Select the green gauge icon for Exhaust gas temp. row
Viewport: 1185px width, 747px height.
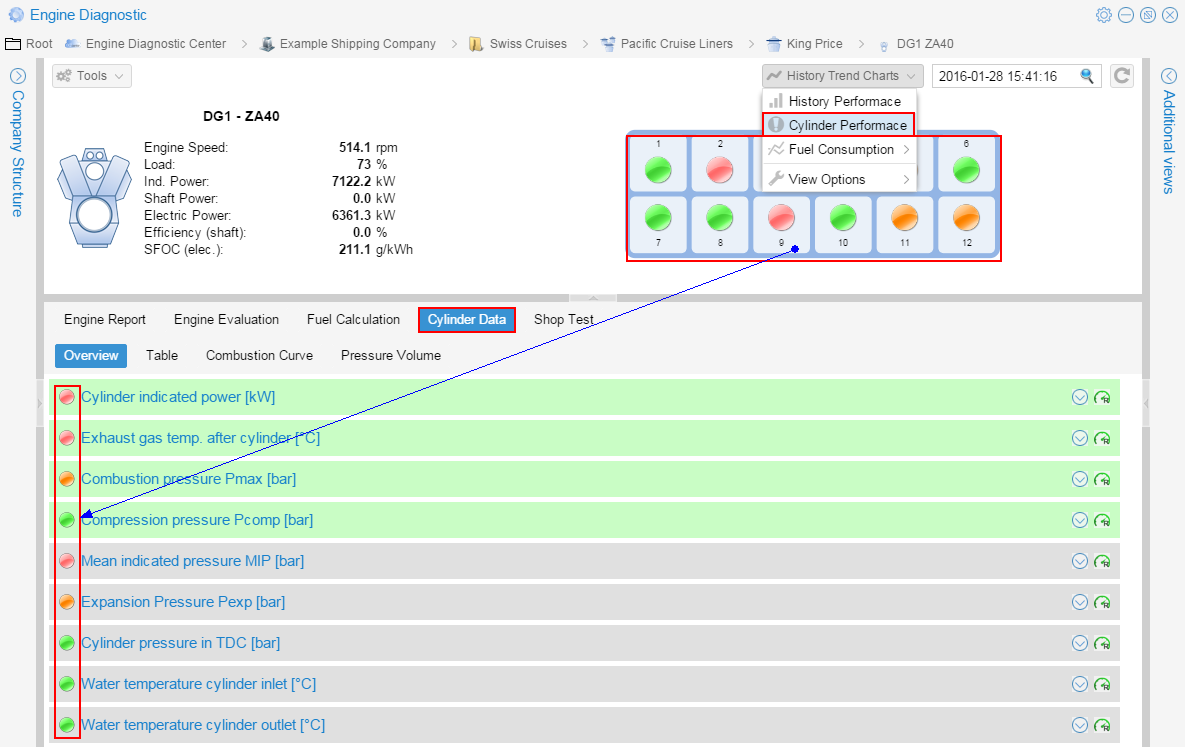pos(1102,437)
